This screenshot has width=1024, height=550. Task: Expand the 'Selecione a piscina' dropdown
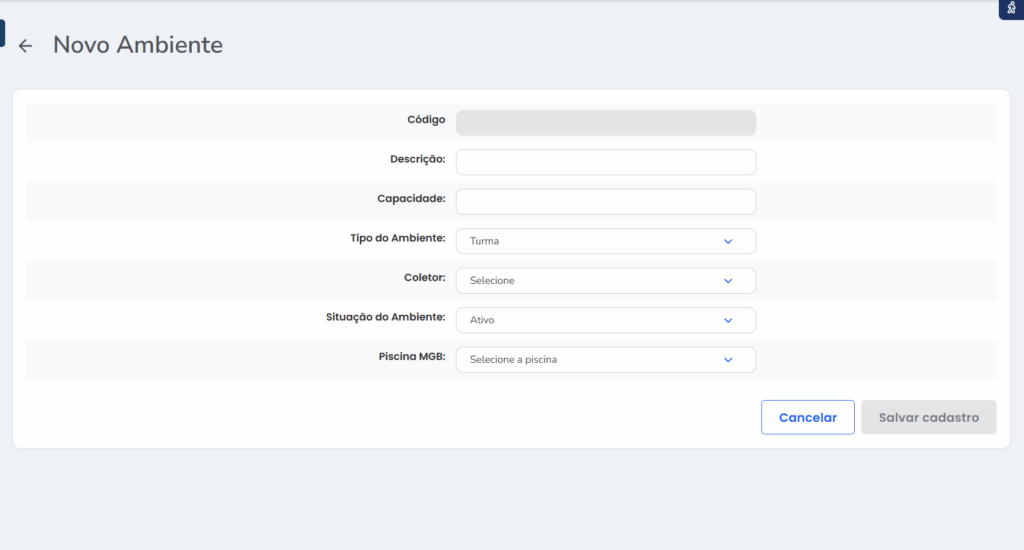[x=590, y=359]
